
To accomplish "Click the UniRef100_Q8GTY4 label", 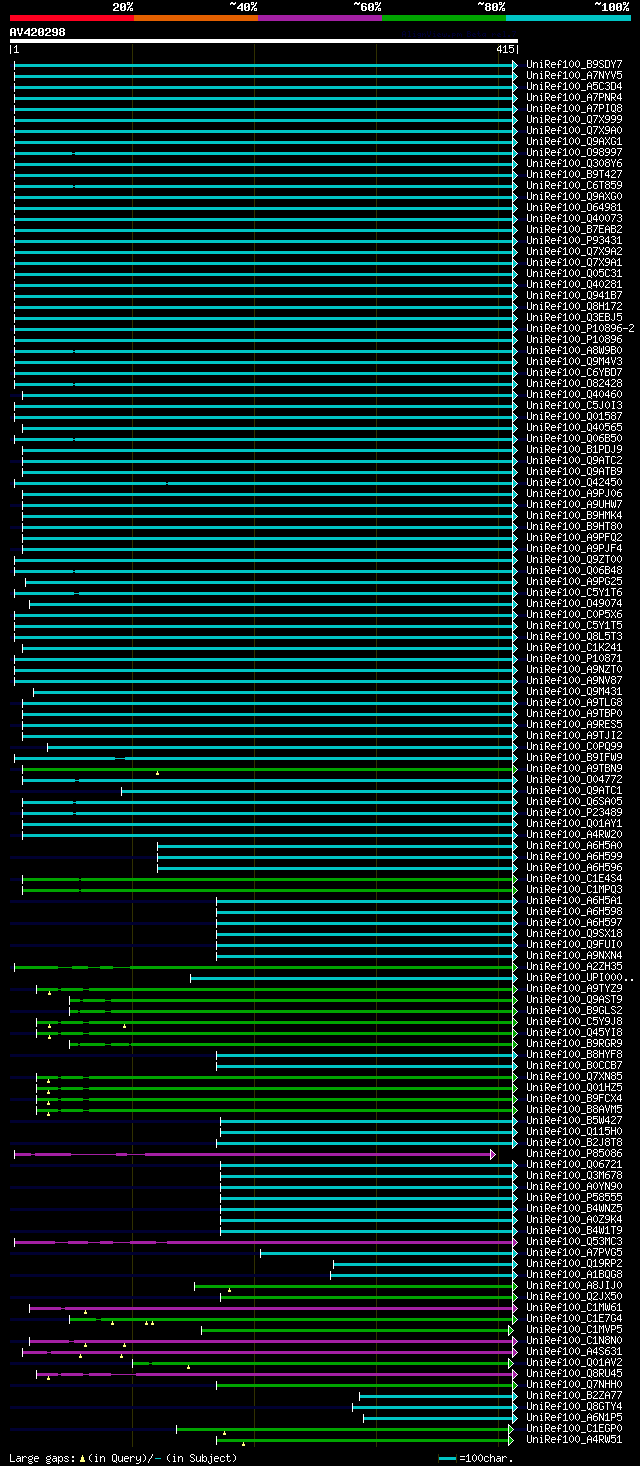I will tap(574, 1406).
